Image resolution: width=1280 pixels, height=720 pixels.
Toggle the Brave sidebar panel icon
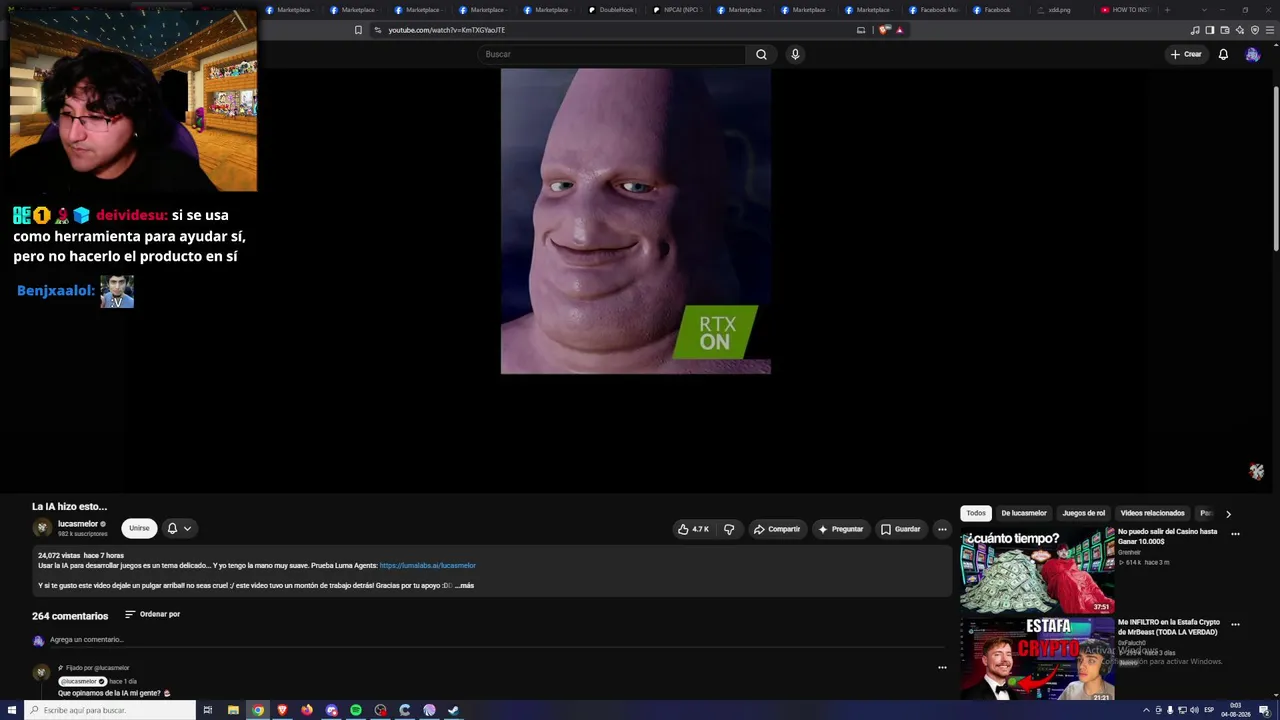click(x=1210, y=30)
